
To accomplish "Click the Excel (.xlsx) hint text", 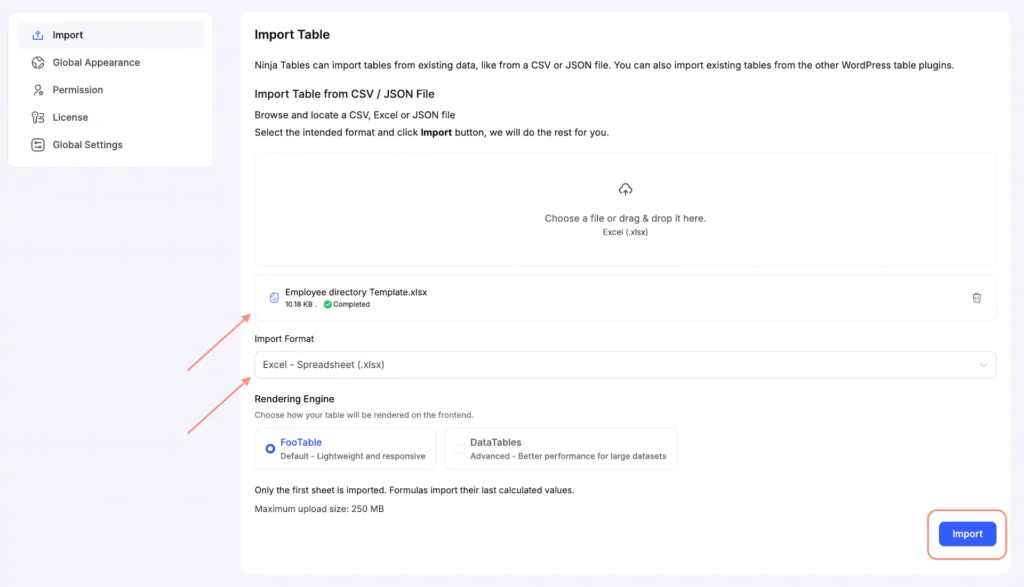I will [x=625, y=232].
